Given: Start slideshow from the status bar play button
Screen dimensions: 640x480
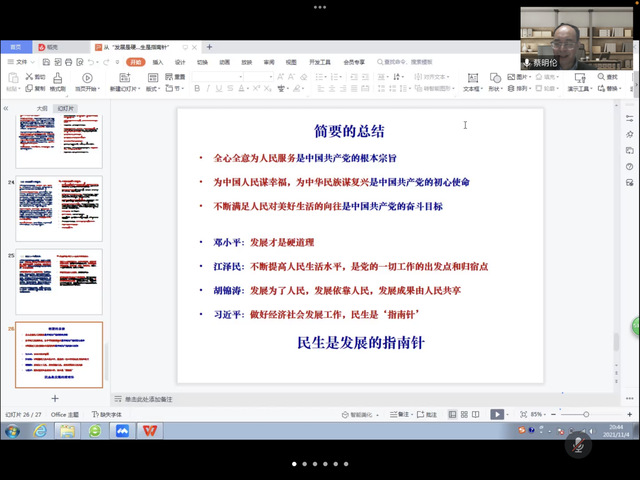Looking at the screenshot, I should pos(498,414).
